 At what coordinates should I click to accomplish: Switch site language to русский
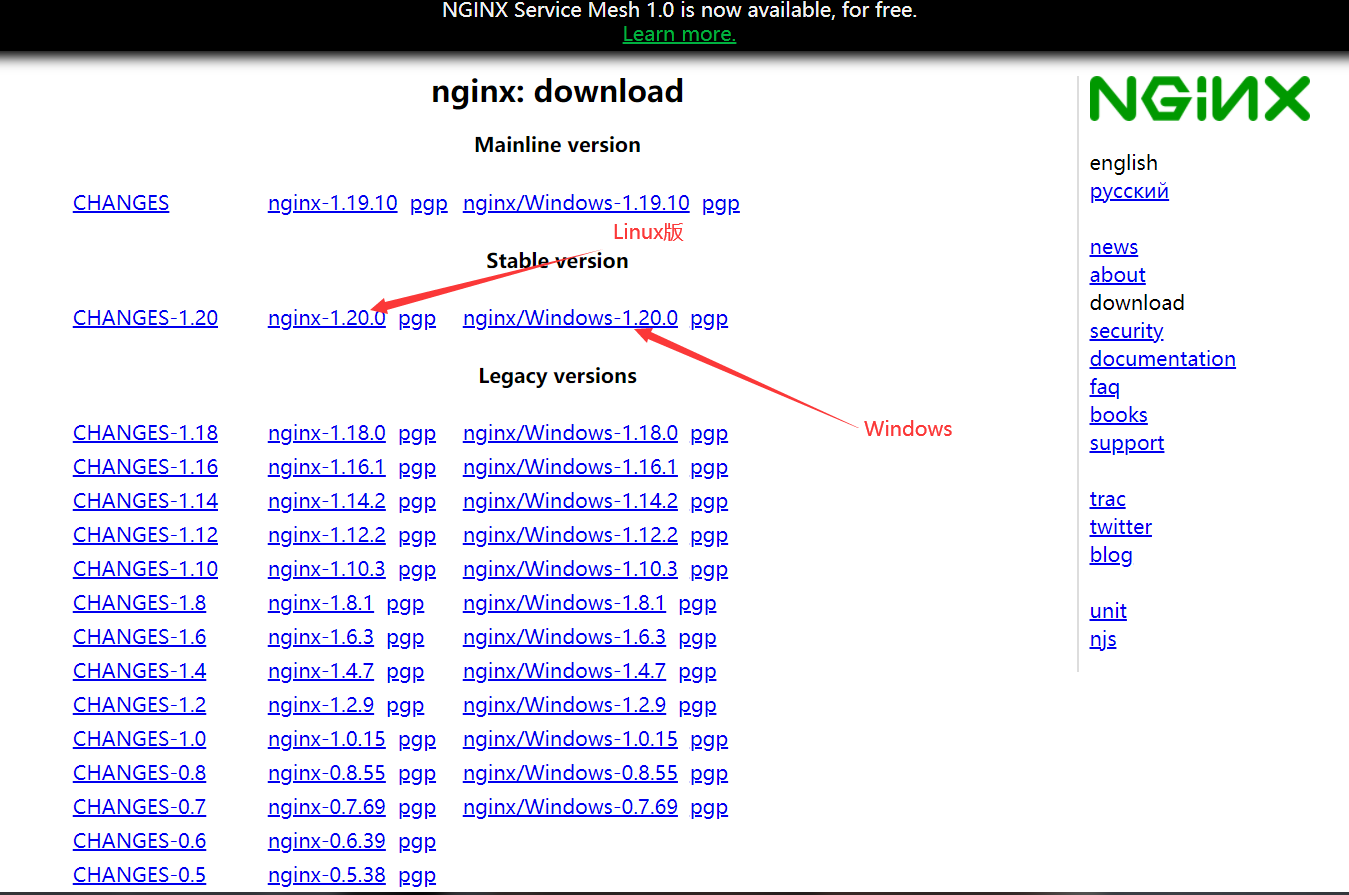pyautogui.click(x=1129, y=191)
